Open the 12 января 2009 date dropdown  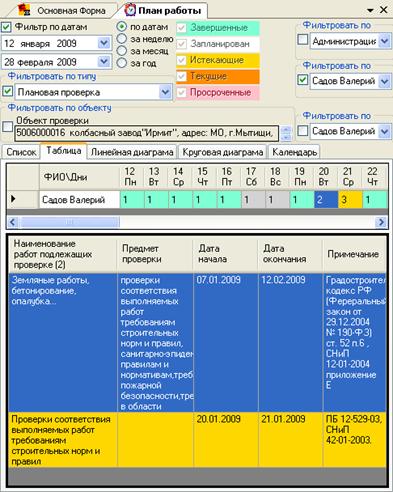click(x=104, y=43)
